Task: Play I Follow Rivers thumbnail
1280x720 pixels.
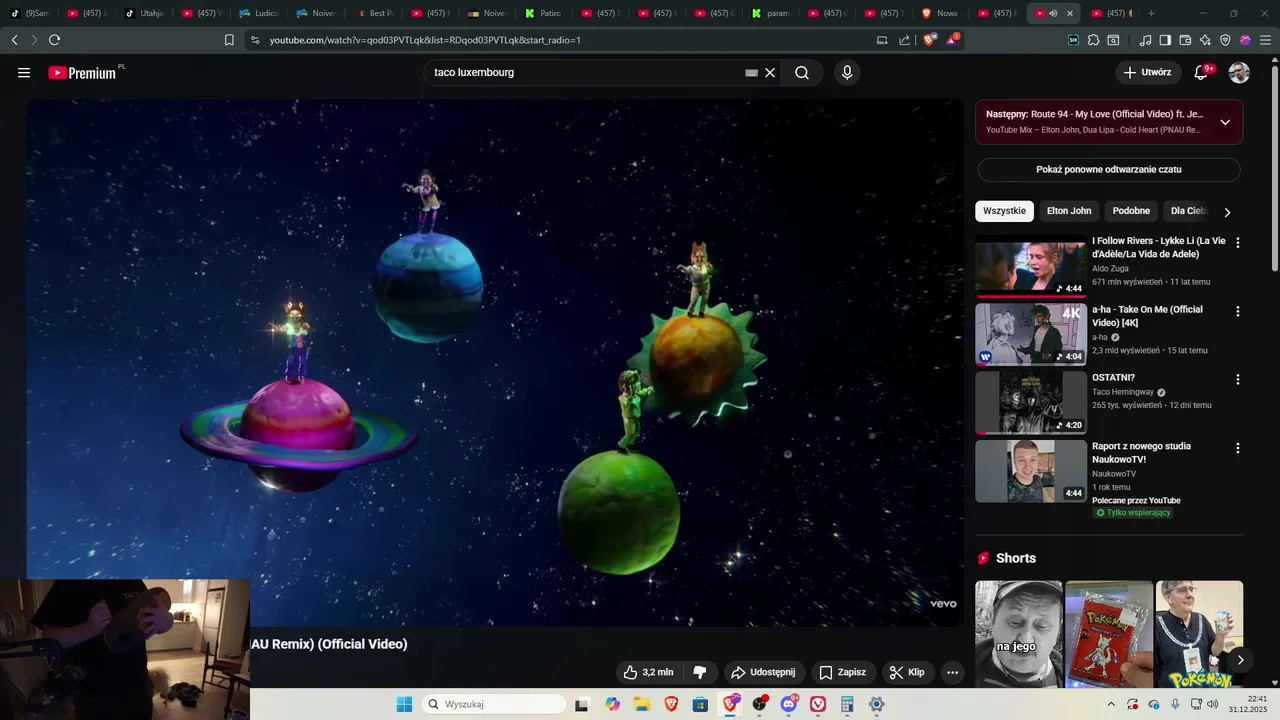Action: point(1031,266)
